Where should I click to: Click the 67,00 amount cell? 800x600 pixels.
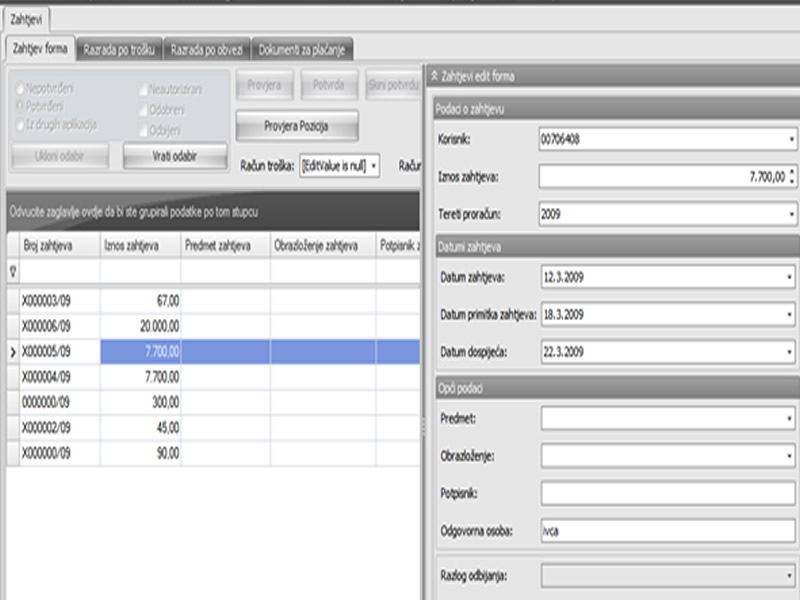tap(140, 301)
